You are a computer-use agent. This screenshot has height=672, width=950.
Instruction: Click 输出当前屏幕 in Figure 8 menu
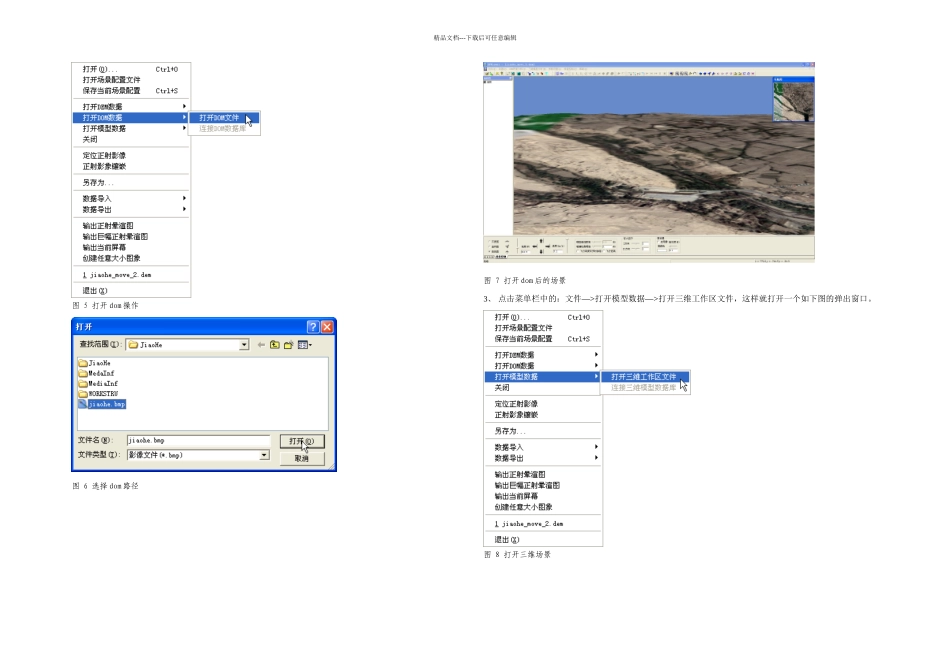coord(542,496)
